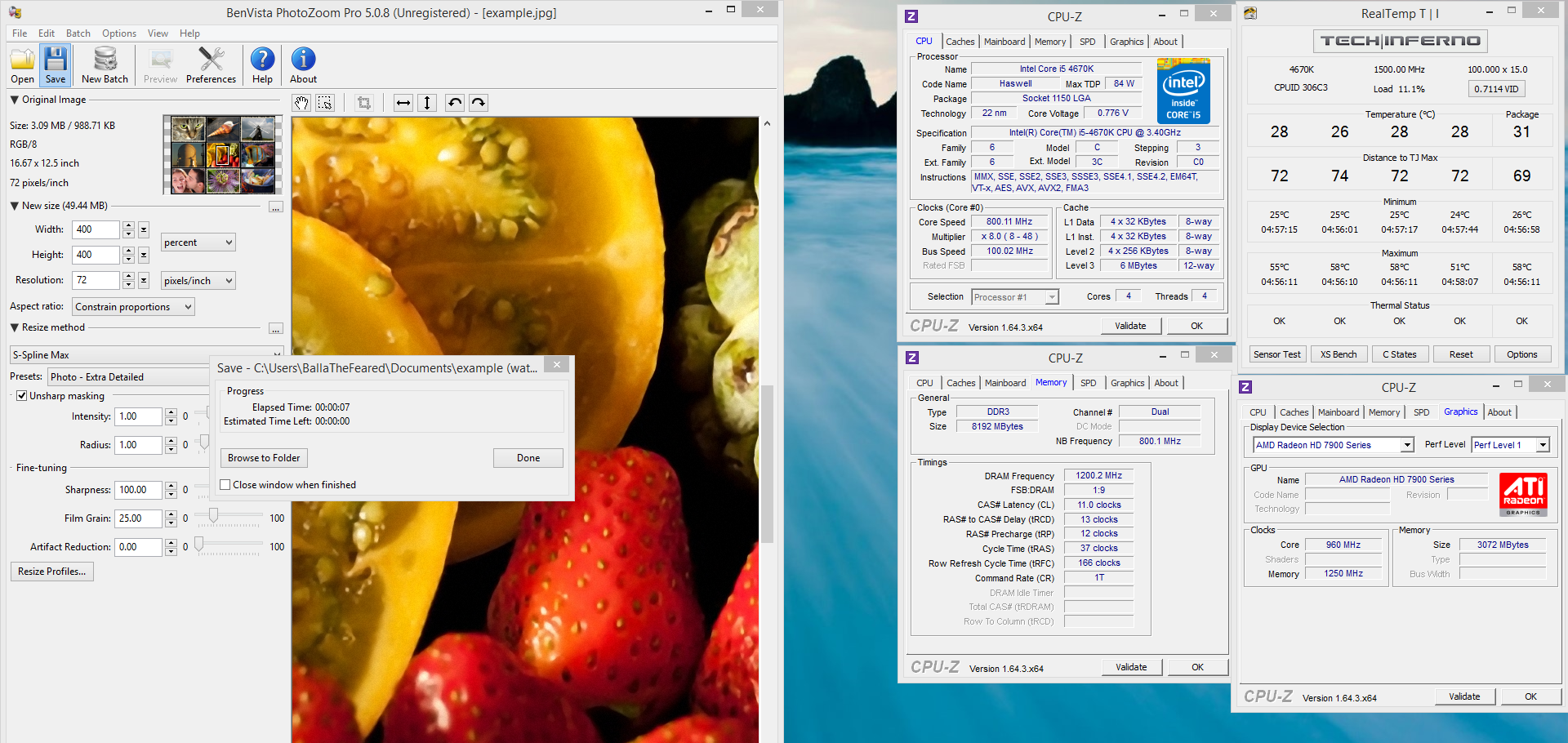Flip the image vertically
The width and height of the screenshot is (1568, 743).
(x=426, y=103)
